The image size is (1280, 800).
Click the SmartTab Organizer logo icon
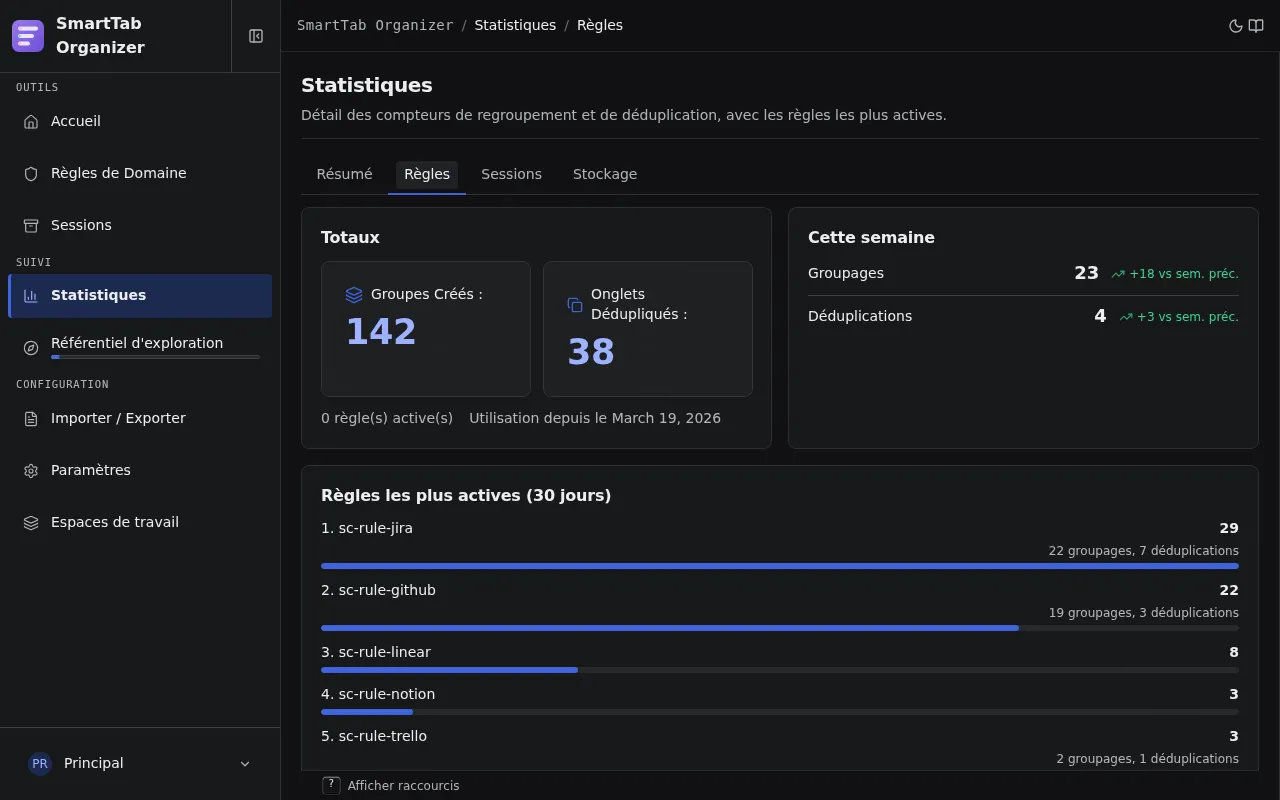(28, 36)
